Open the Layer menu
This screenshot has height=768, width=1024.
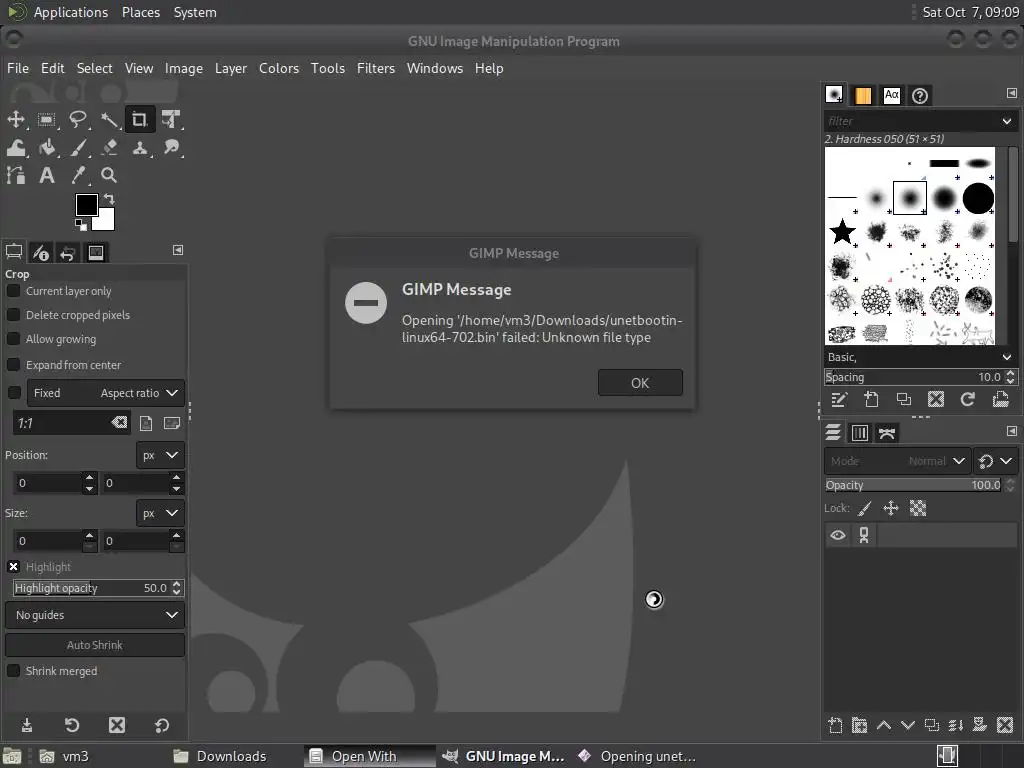coord(231,68)
